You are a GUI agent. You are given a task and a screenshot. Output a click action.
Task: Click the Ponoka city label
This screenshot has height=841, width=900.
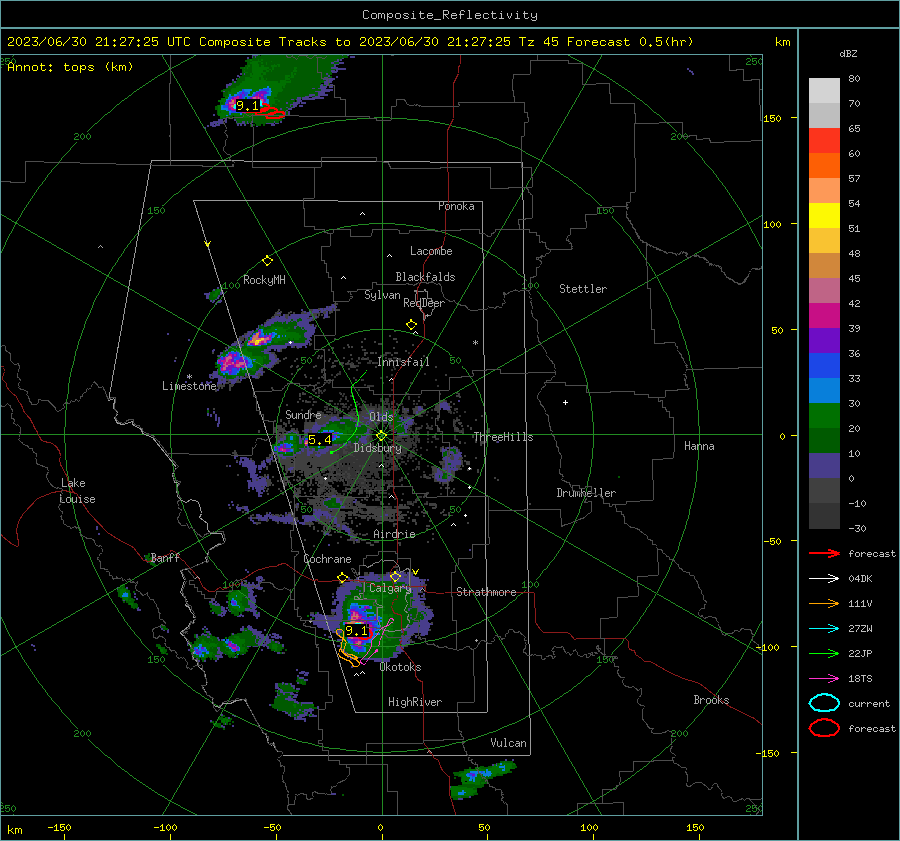pyautogui.click(x=456, y=206)
